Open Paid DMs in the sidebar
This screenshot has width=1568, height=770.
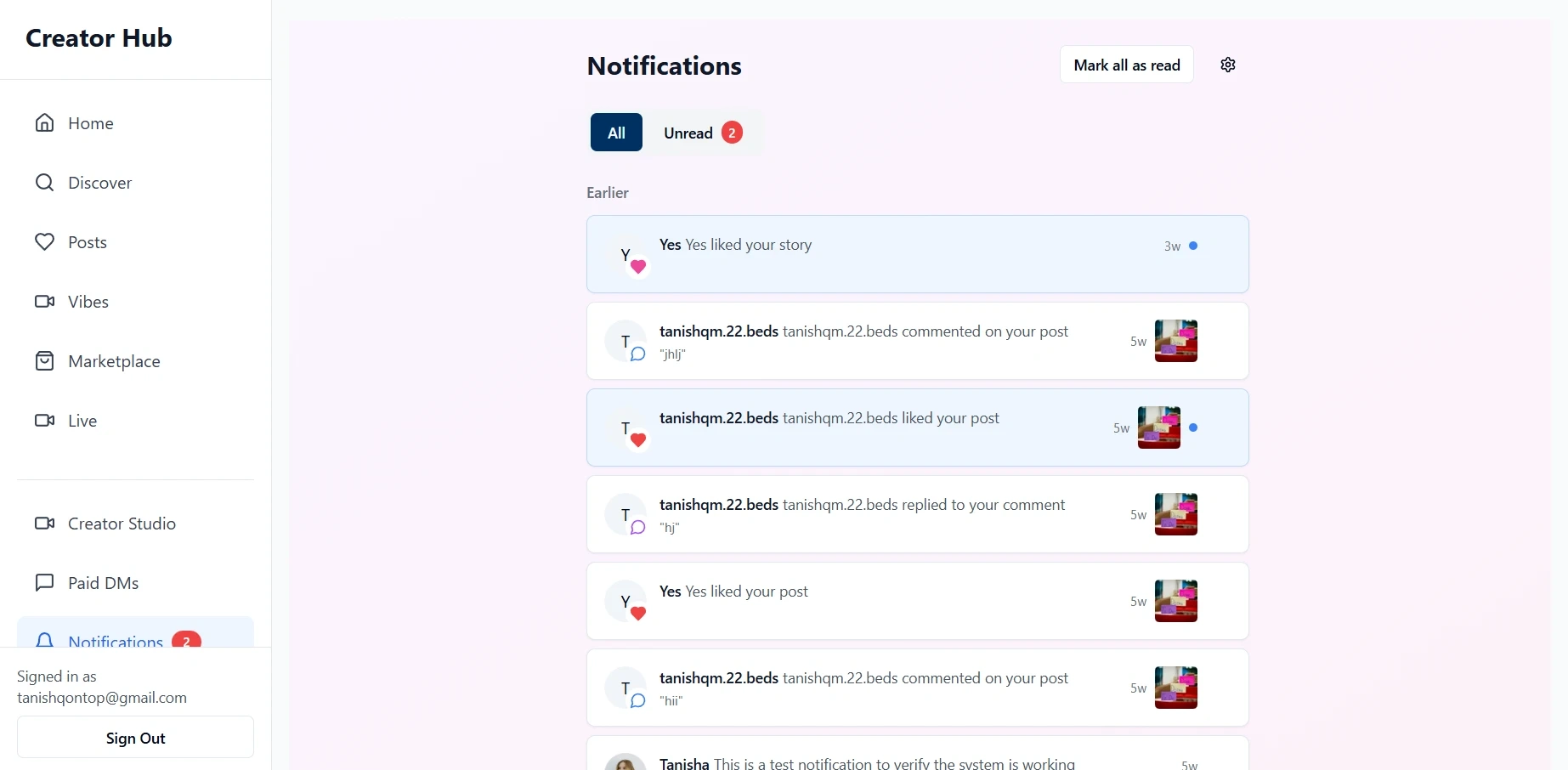[x=135, y=583]
